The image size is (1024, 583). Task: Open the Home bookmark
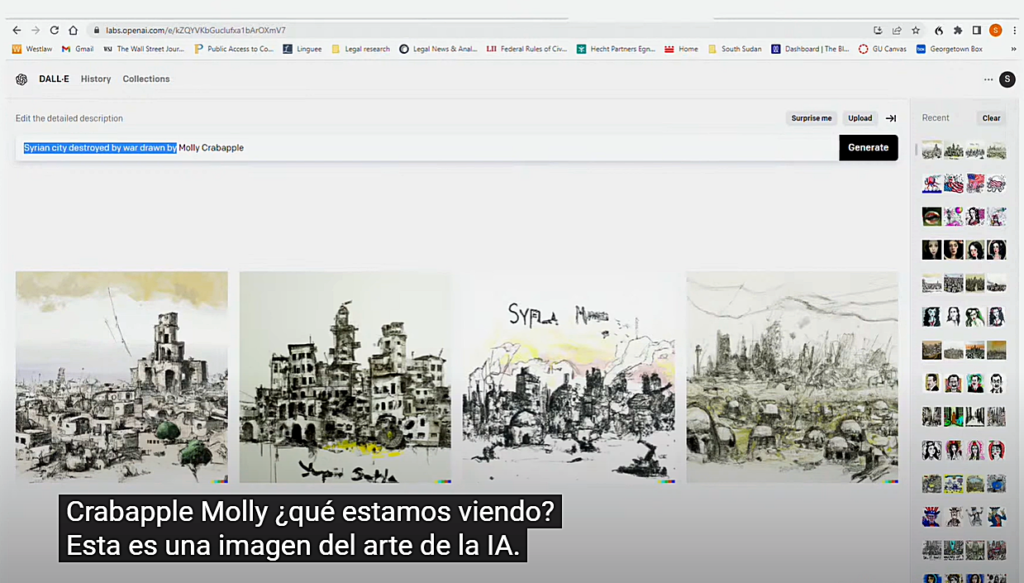[x=681, y=49]
